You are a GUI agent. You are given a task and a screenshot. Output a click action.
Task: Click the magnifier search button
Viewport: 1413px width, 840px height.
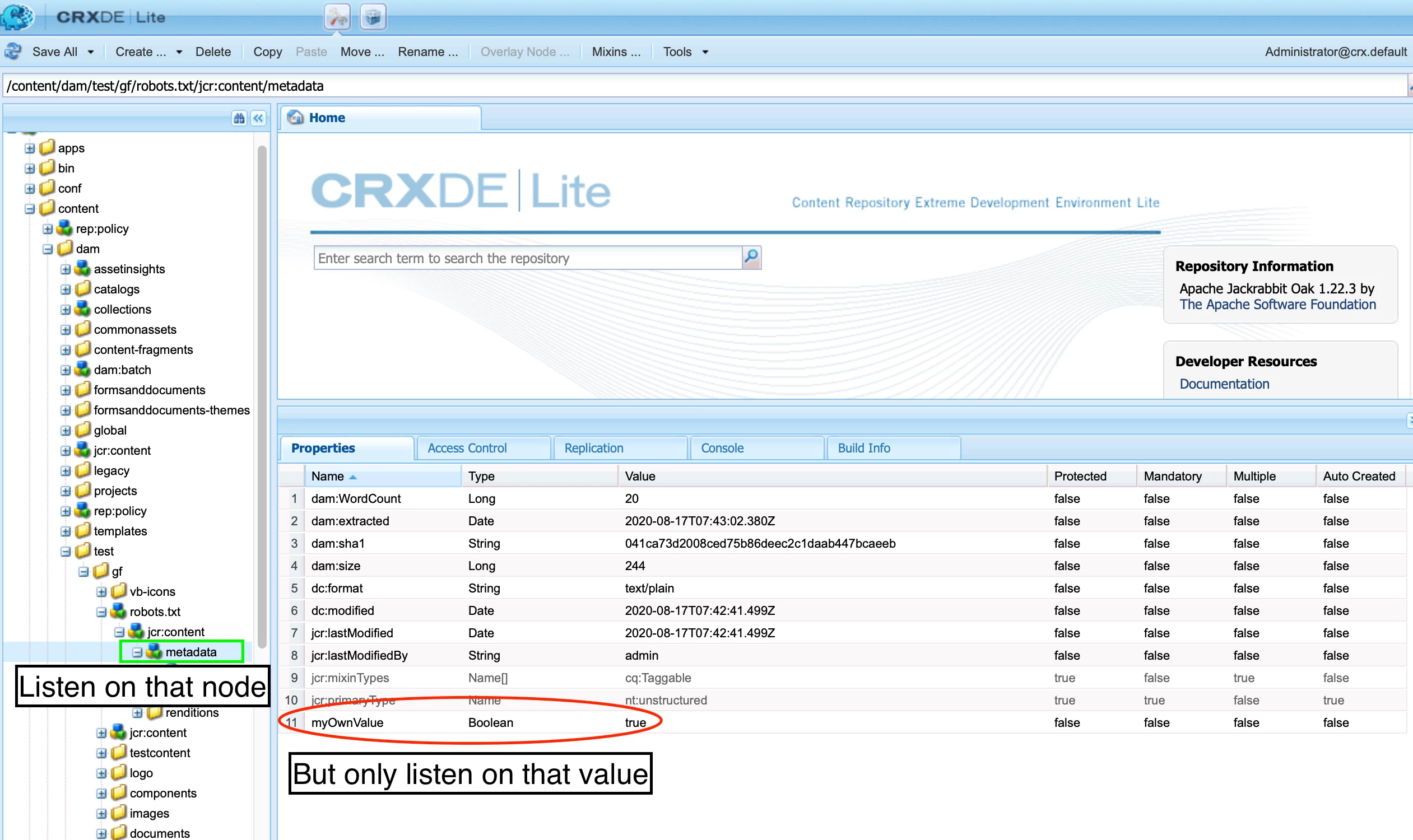[x=751, y=258]
